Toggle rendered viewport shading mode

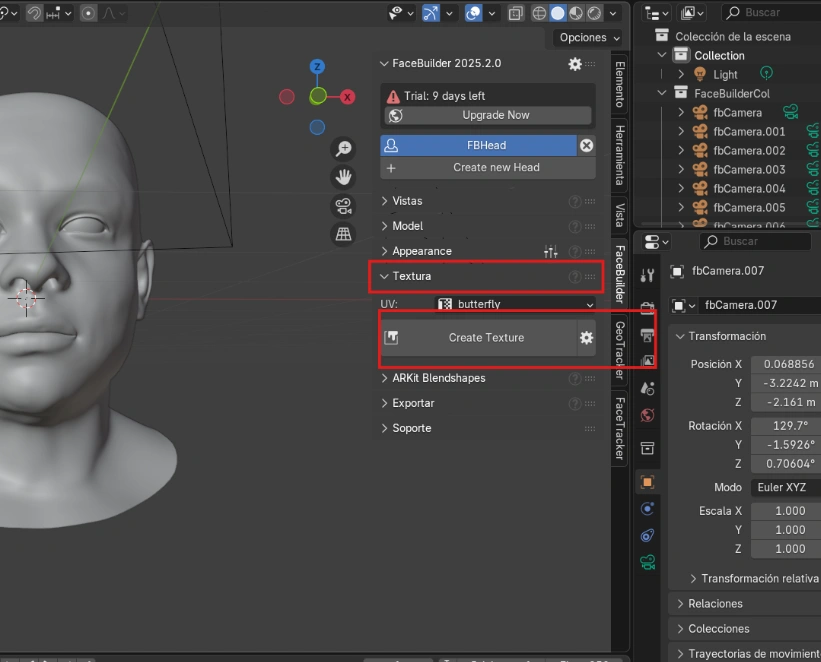[x=594, y=13]
